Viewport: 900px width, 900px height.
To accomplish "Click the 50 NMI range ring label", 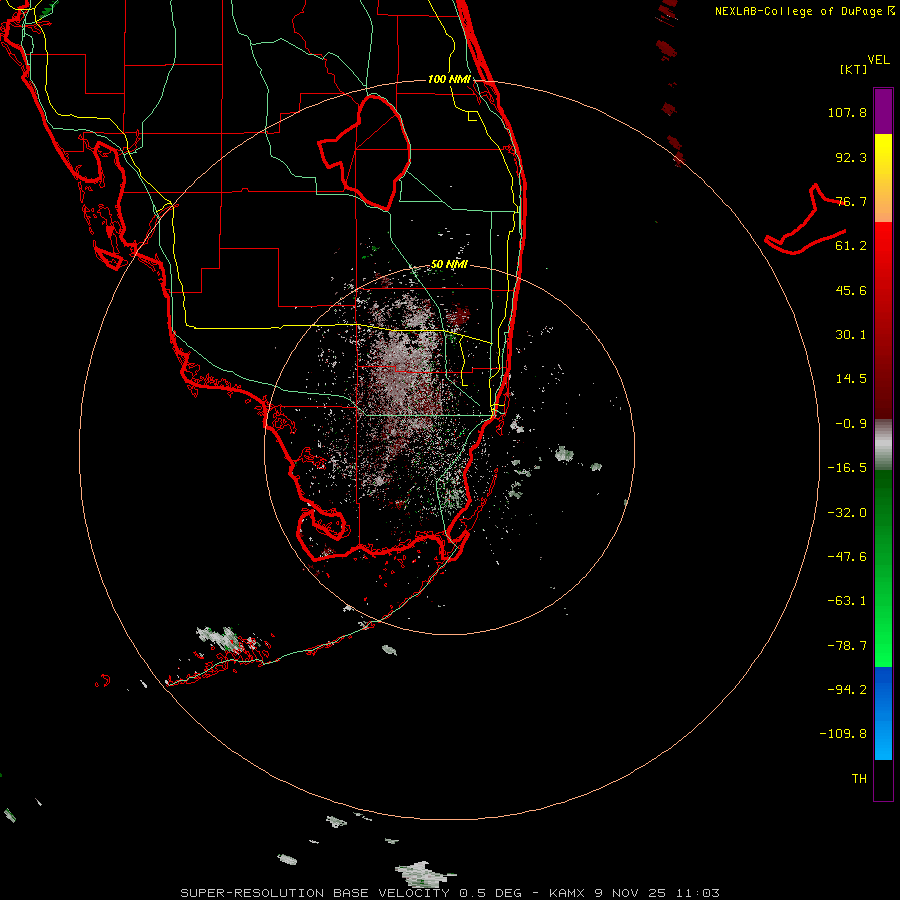I will (449, 264).
